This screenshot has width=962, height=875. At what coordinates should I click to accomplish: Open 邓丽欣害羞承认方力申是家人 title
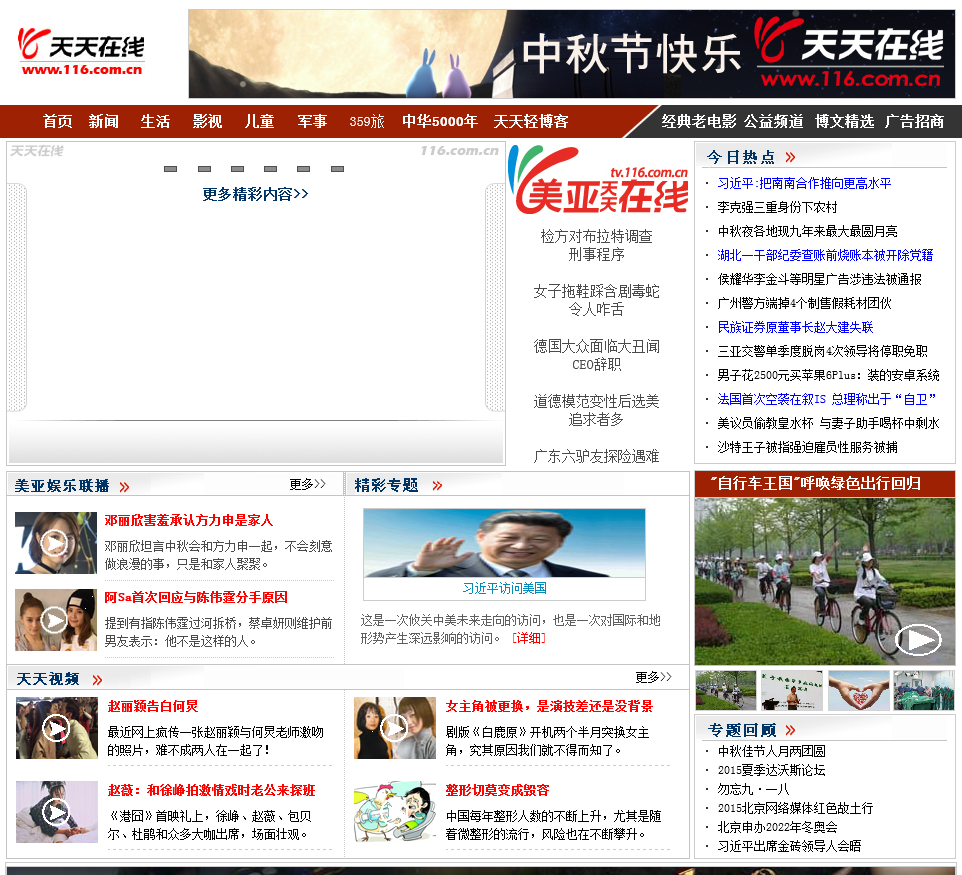pos(189,520)
